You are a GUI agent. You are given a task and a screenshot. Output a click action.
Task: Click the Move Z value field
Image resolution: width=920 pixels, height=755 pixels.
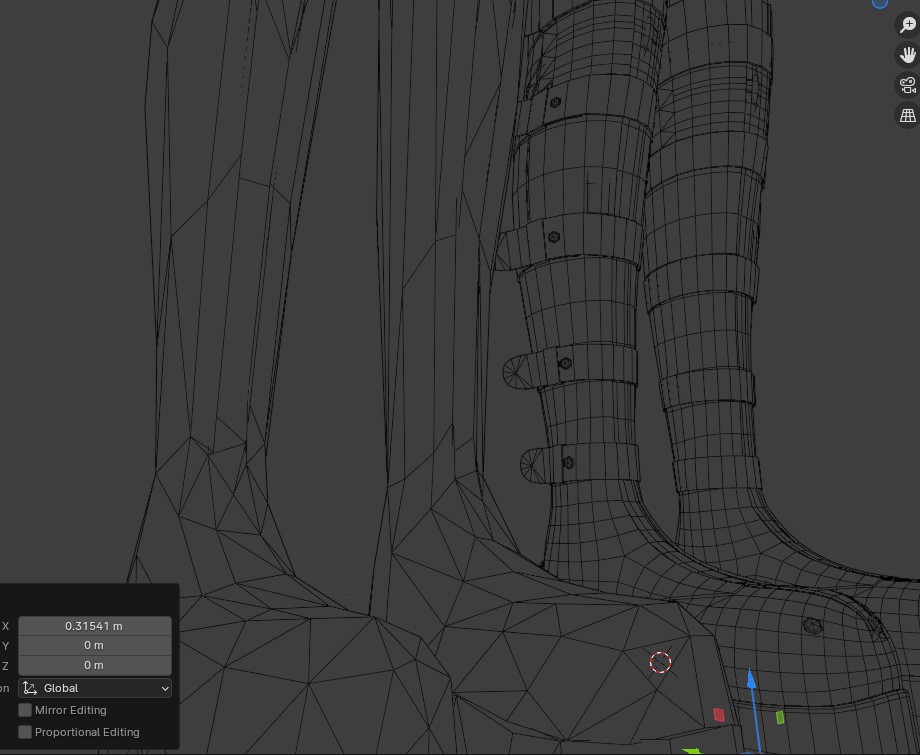pos(94,665)
